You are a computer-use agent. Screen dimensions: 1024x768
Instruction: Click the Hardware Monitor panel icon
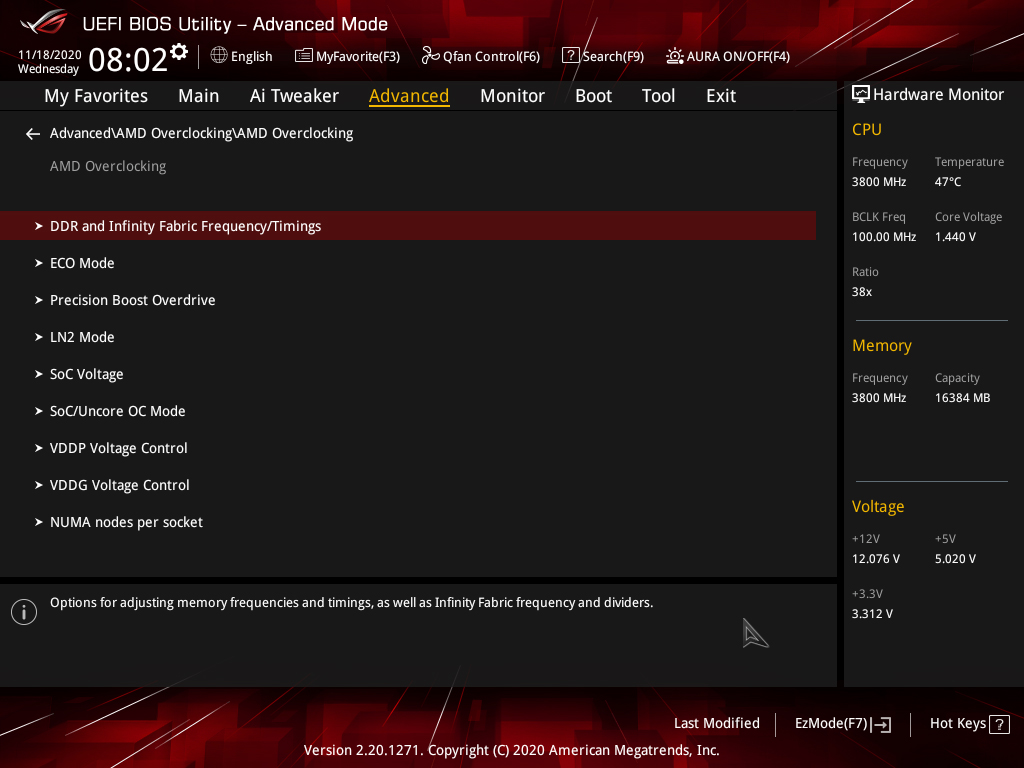pos(861,93)
